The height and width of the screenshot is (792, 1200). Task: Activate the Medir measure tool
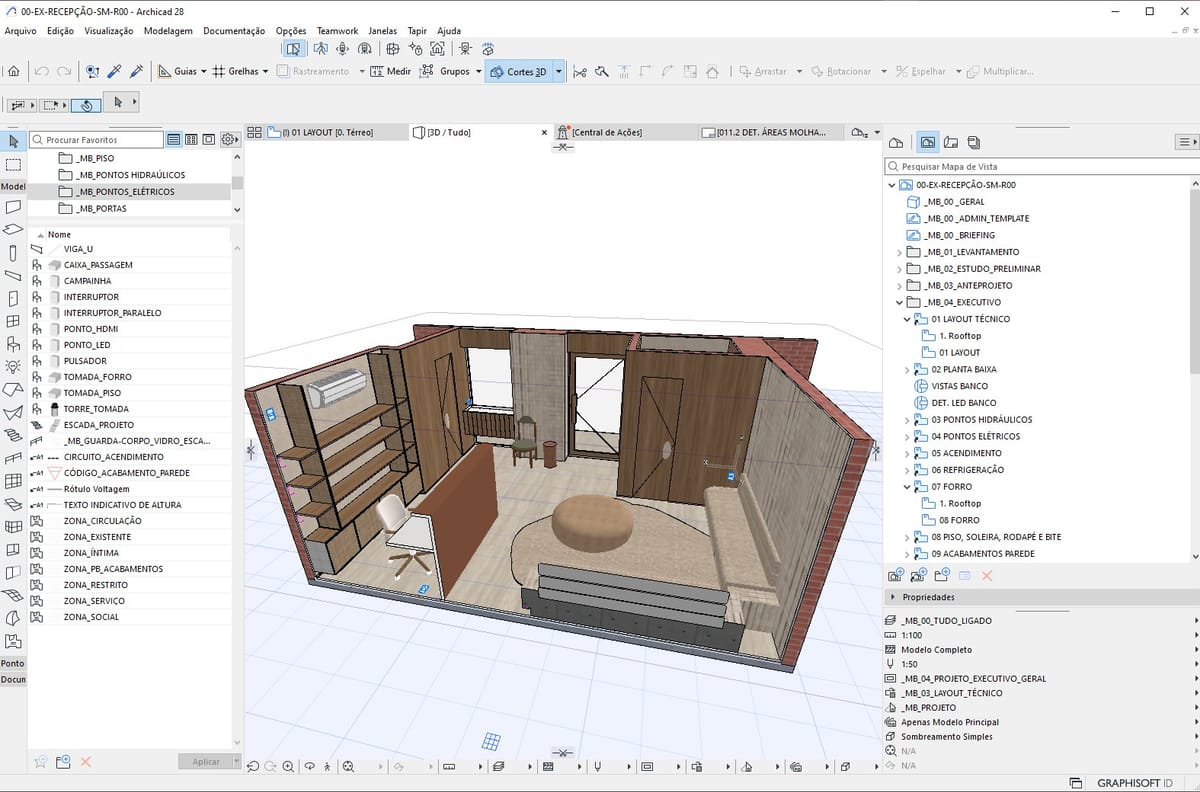(390, 71)
